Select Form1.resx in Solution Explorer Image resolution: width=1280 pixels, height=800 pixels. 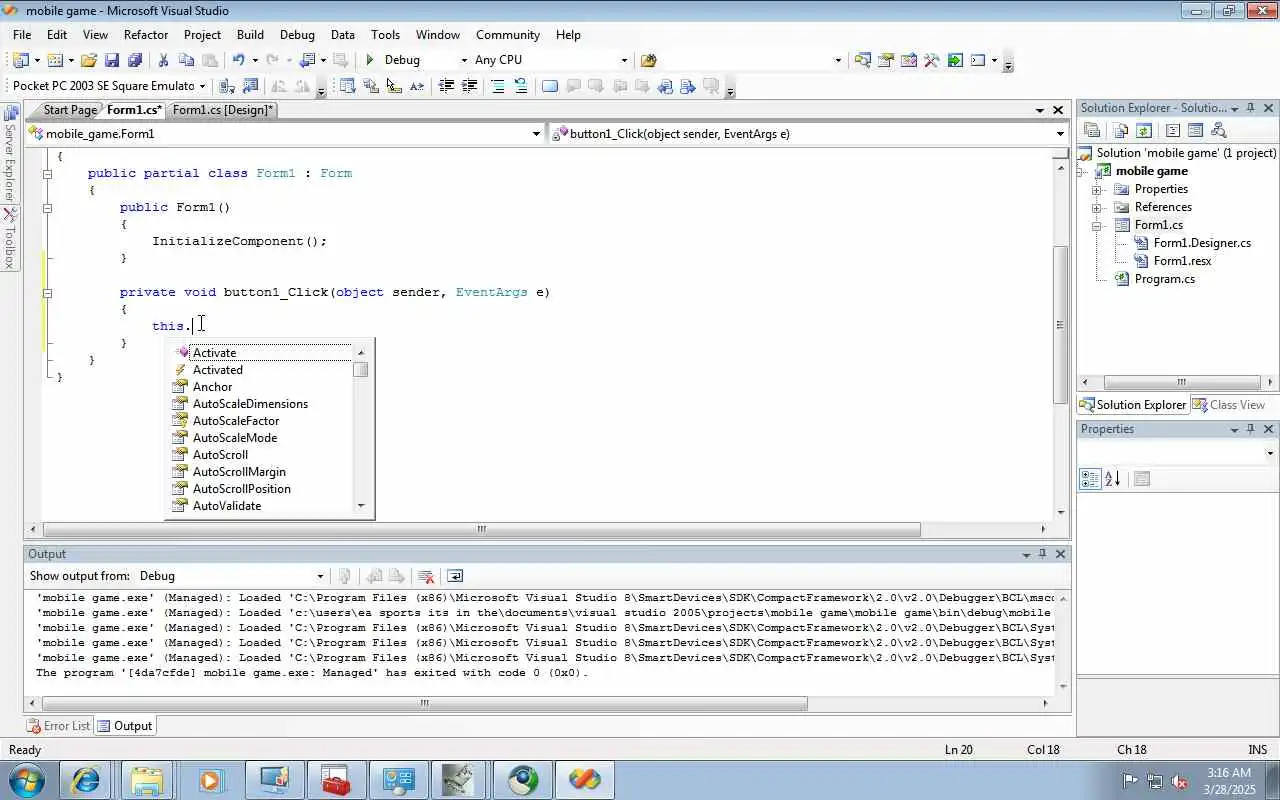click(x=1182, y=261)
